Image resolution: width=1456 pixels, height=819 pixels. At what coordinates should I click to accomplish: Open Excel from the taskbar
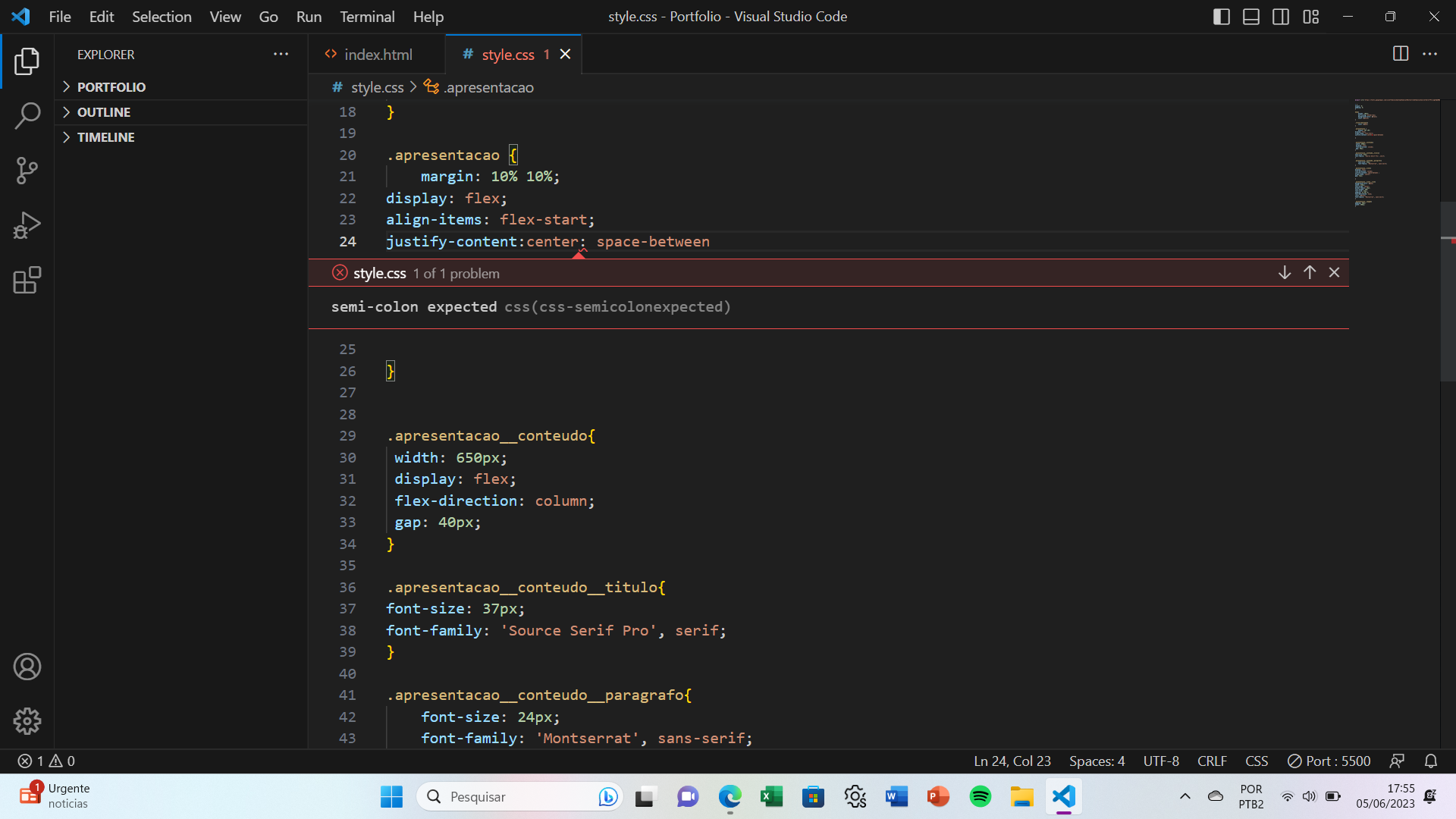point(771,796)
